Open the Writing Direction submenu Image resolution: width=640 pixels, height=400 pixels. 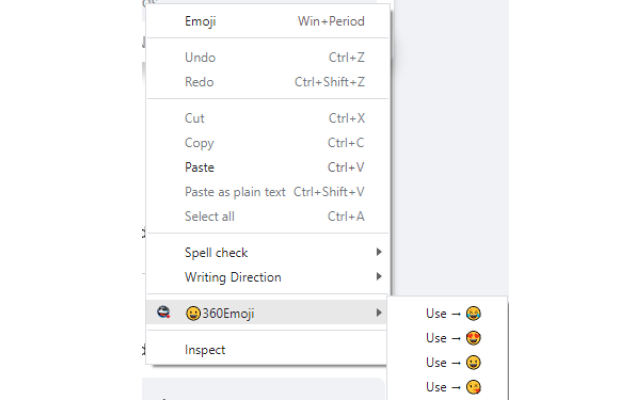click(x=267, y=277)
